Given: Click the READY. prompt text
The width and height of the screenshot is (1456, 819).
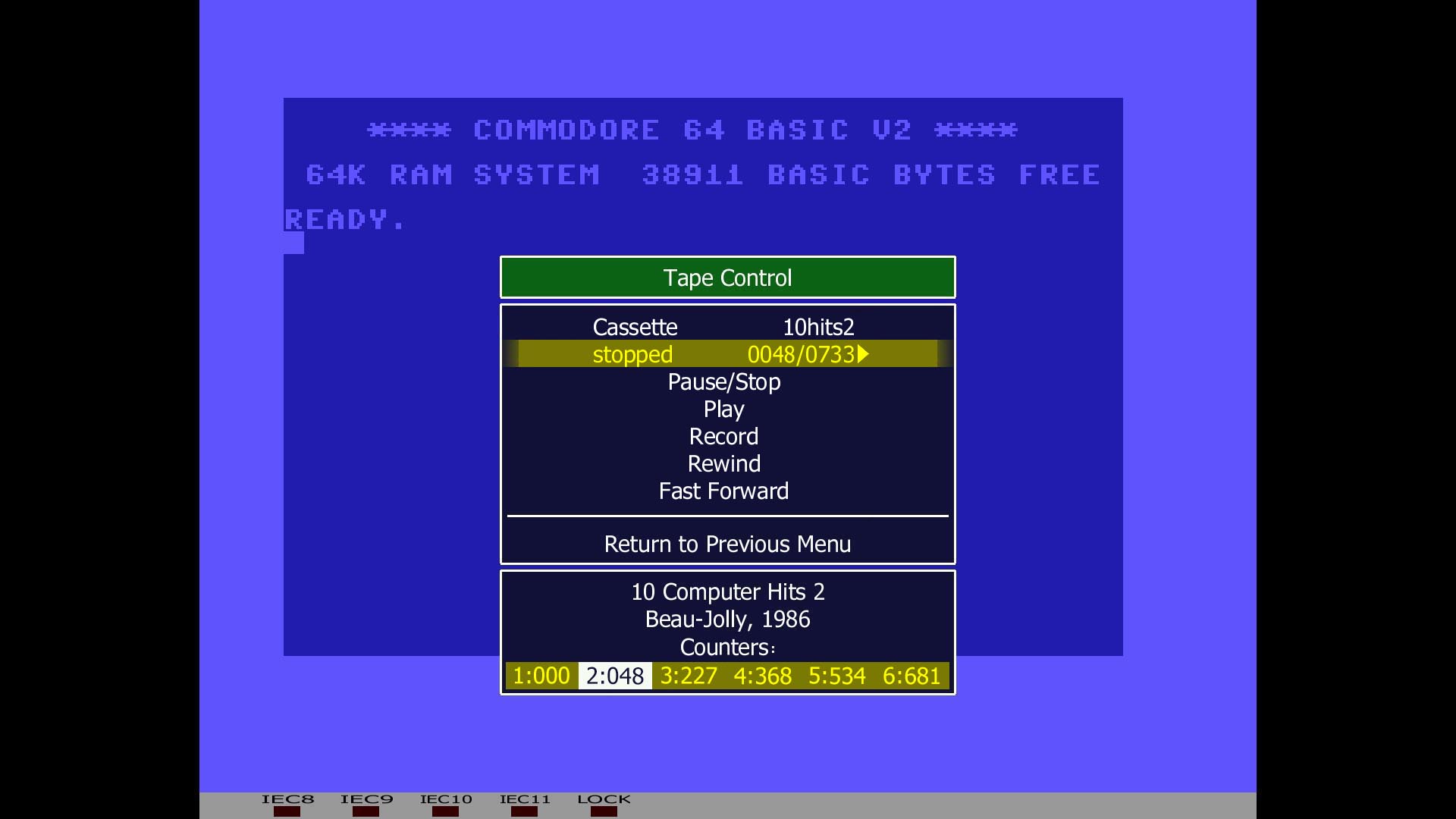Looking at the screenshot, I should 347,220.
